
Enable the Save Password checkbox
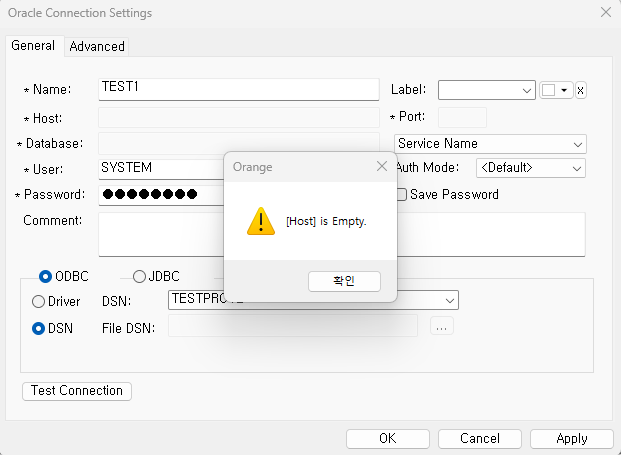click(x=401, y=194)
